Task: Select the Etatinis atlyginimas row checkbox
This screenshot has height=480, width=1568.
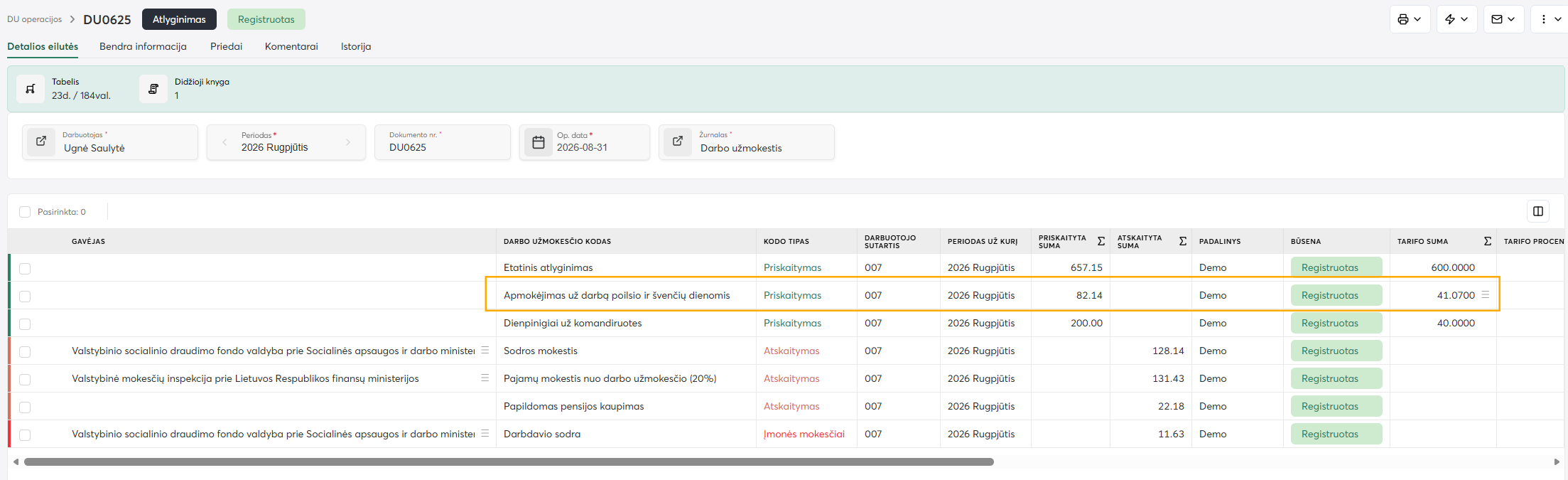Action: click(x=25, y=268)
